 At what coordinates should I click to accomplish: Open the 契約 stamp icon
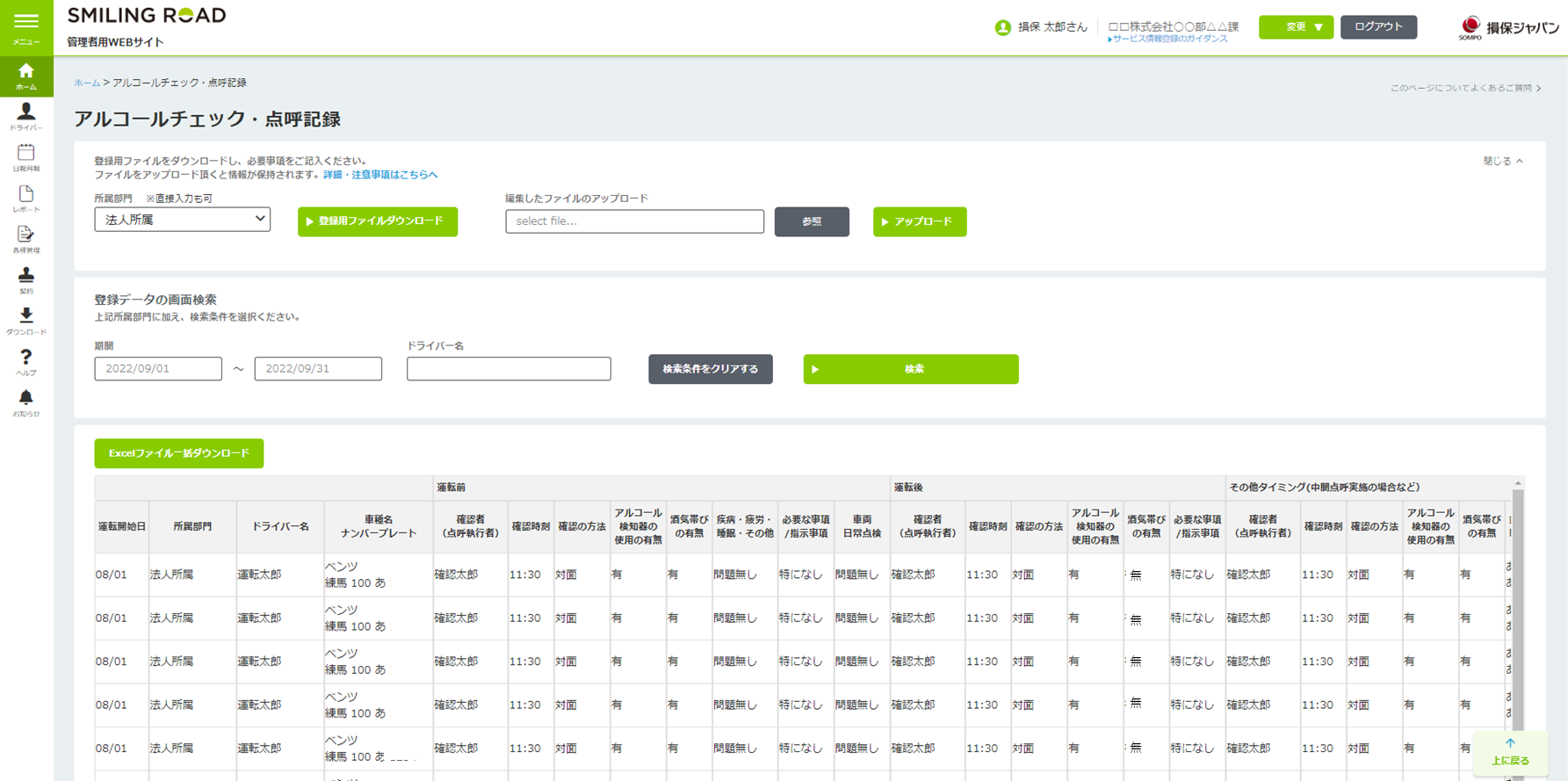click(26, 280)
